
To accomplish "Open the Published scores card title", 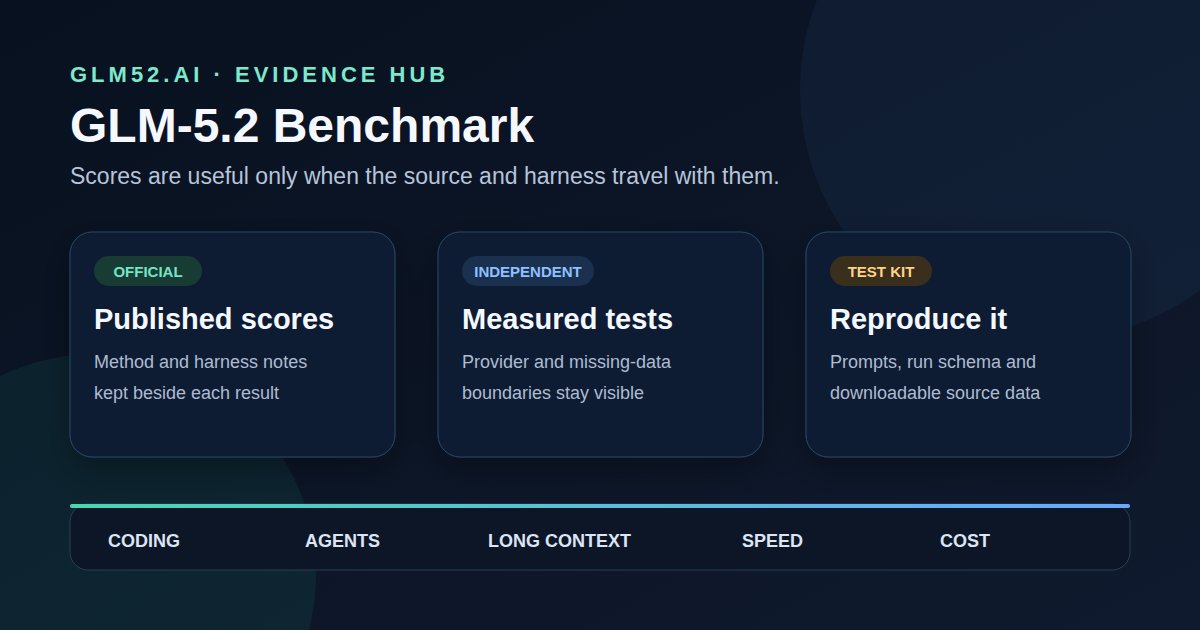I will click(x=214, y=319).
